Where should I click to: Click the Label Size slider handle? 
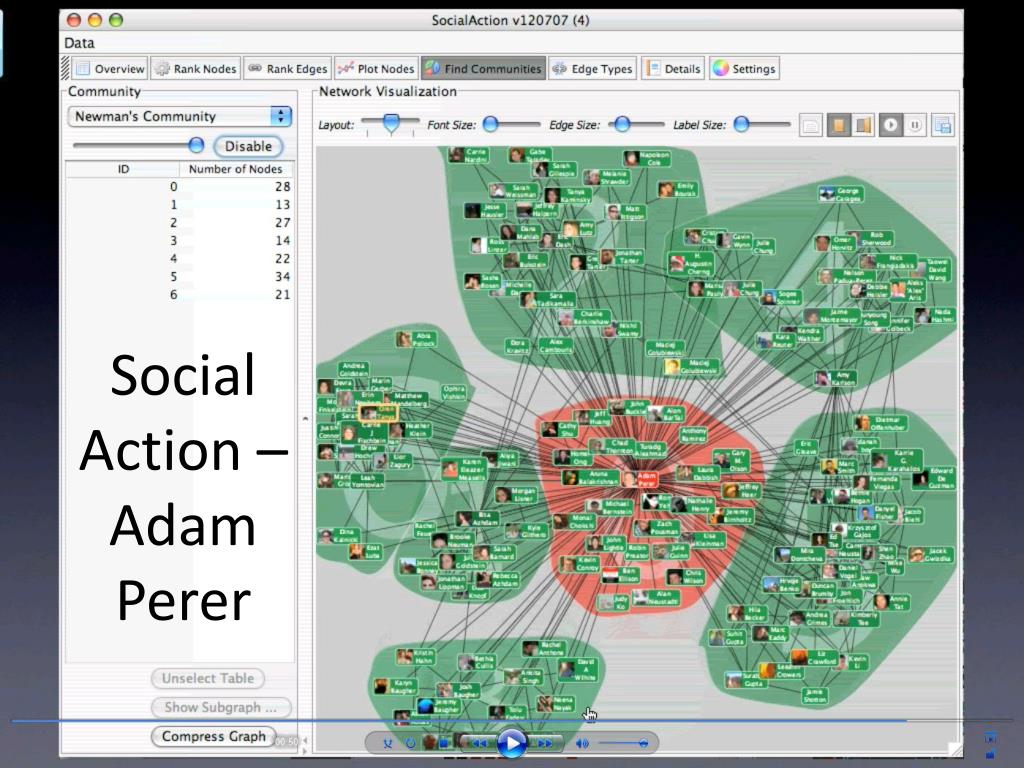[x=741, y=124]
